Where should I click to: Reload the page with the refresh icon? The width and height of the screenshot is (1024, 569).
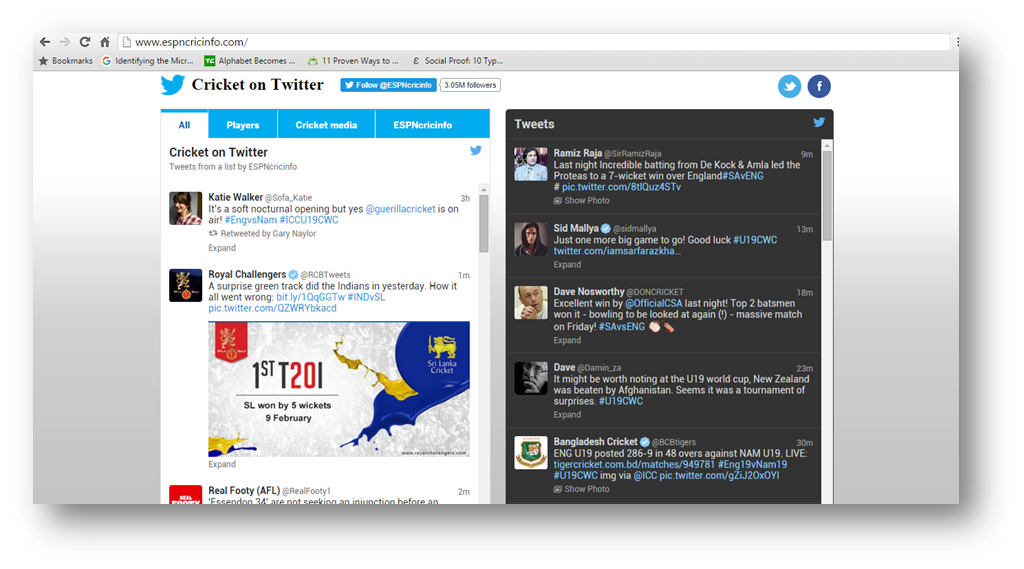85,42
